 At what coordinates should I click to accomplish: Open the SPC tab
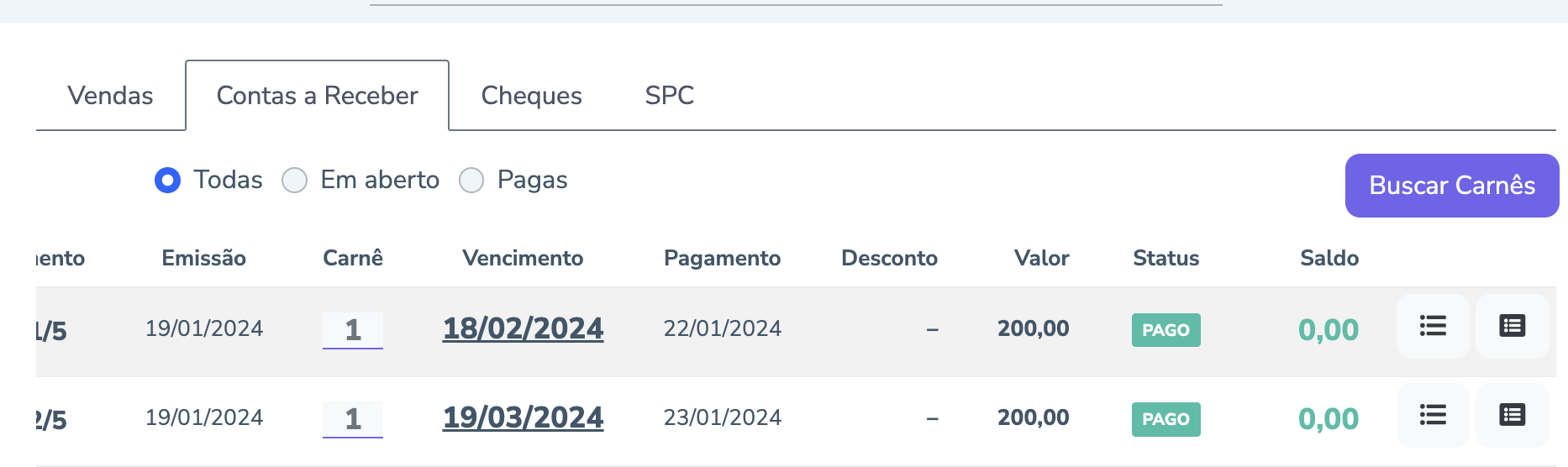coord(669,96)
